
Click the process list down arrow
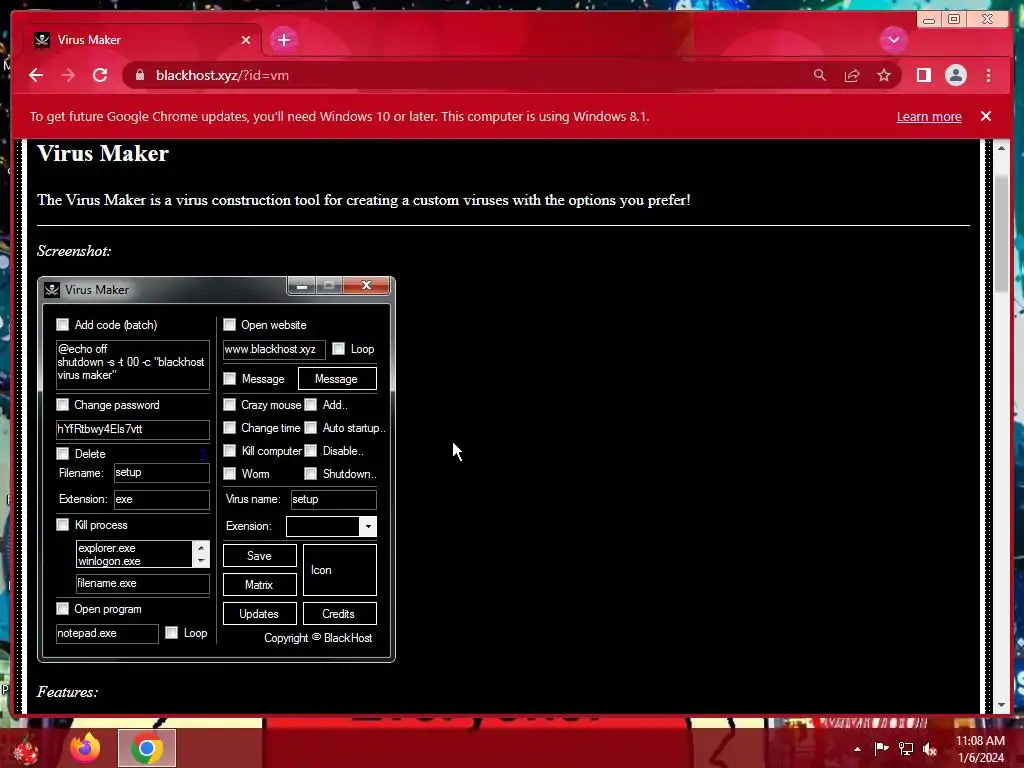[201, 560]
